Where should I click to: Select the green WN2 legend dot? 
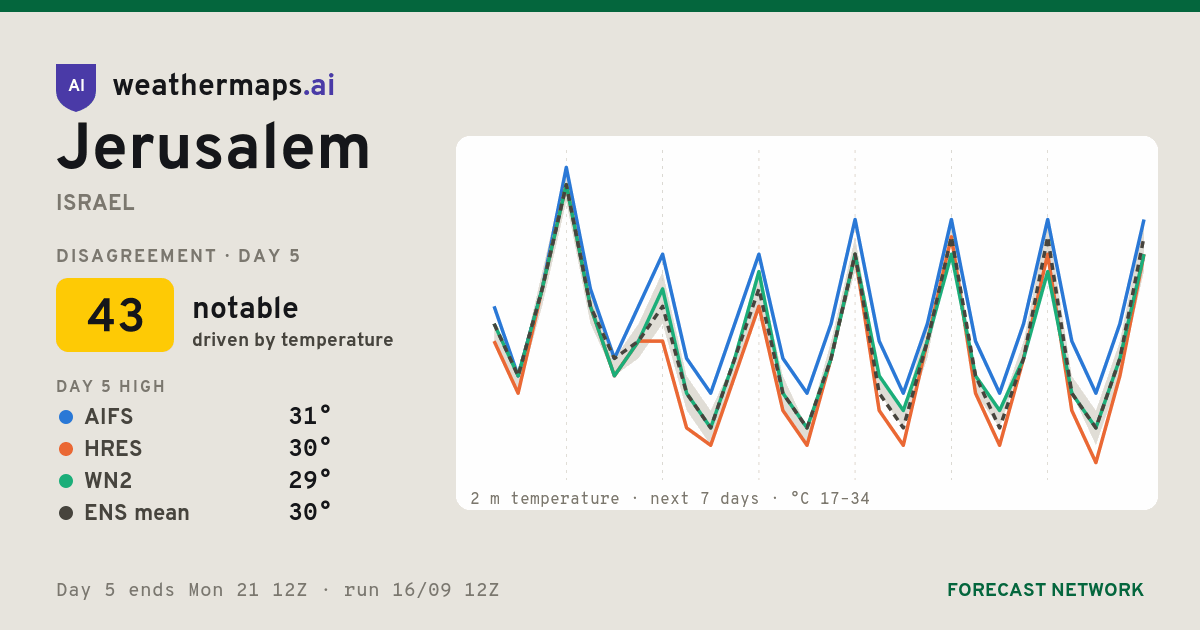click(66, 481)
